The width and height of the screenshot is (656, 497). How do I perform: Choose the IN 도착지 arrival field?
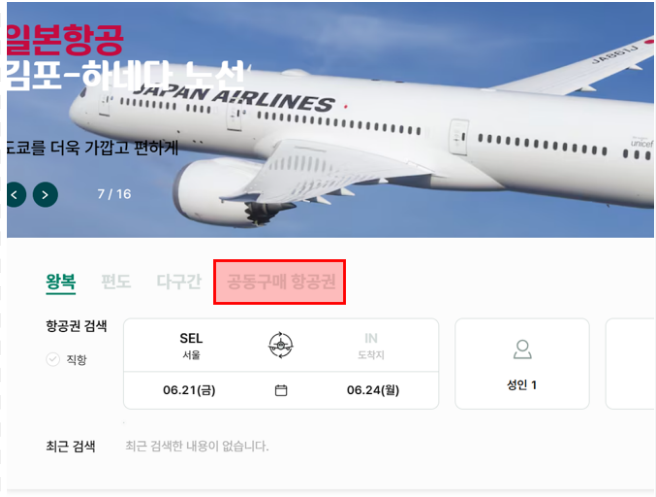pos(371,346)
